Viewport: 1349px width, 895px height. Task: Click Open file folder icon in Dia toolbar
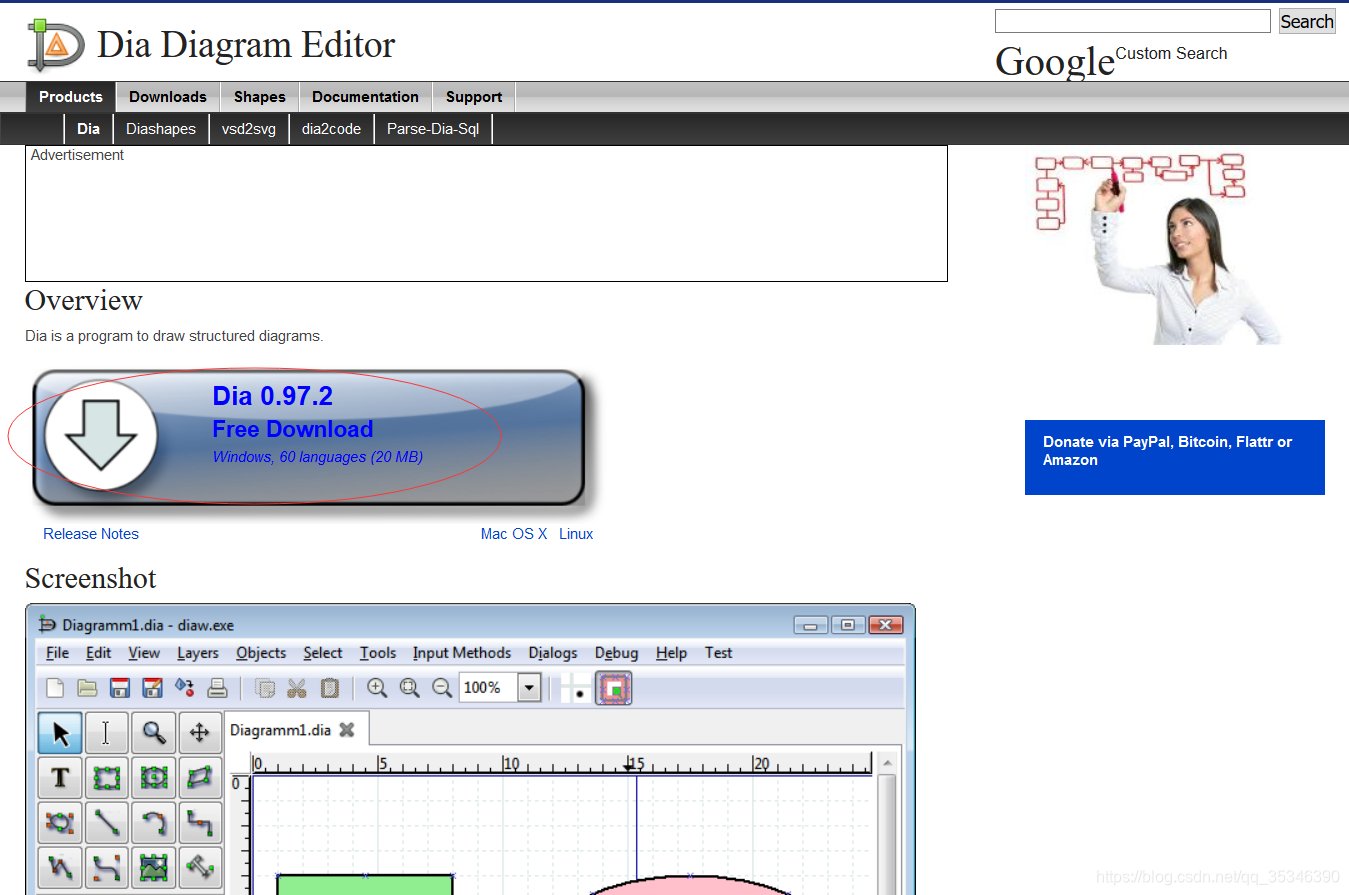[x=88, y=688]
